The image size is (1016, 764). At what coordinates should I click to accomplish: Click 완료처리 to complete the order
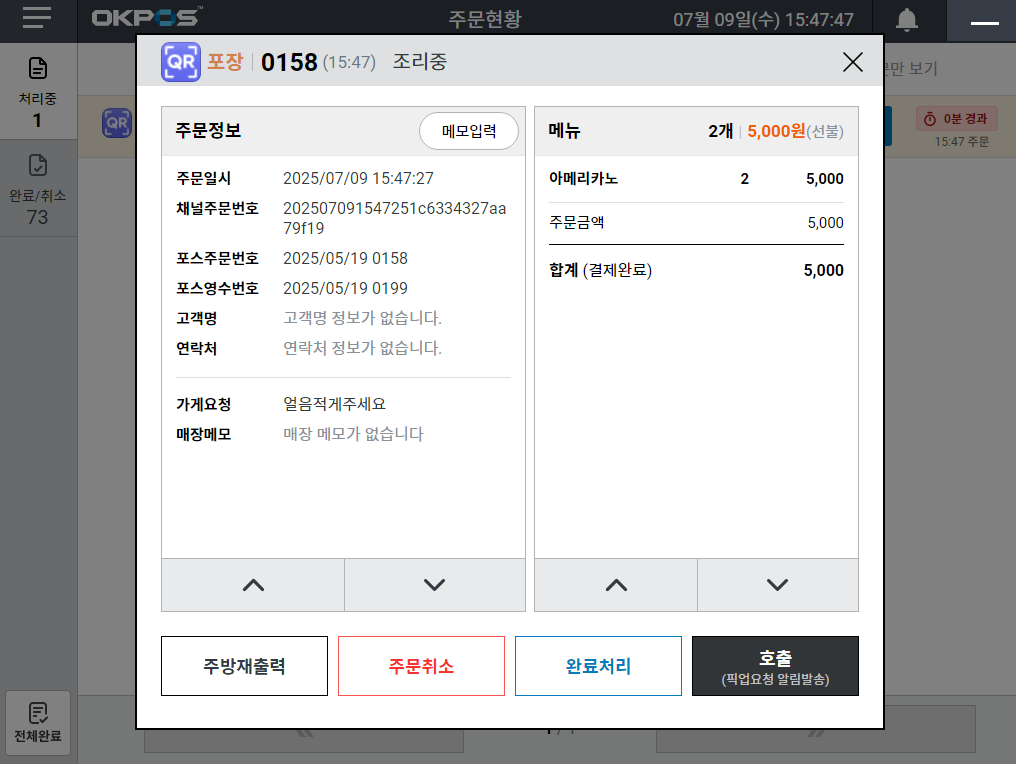coord(598,666)
